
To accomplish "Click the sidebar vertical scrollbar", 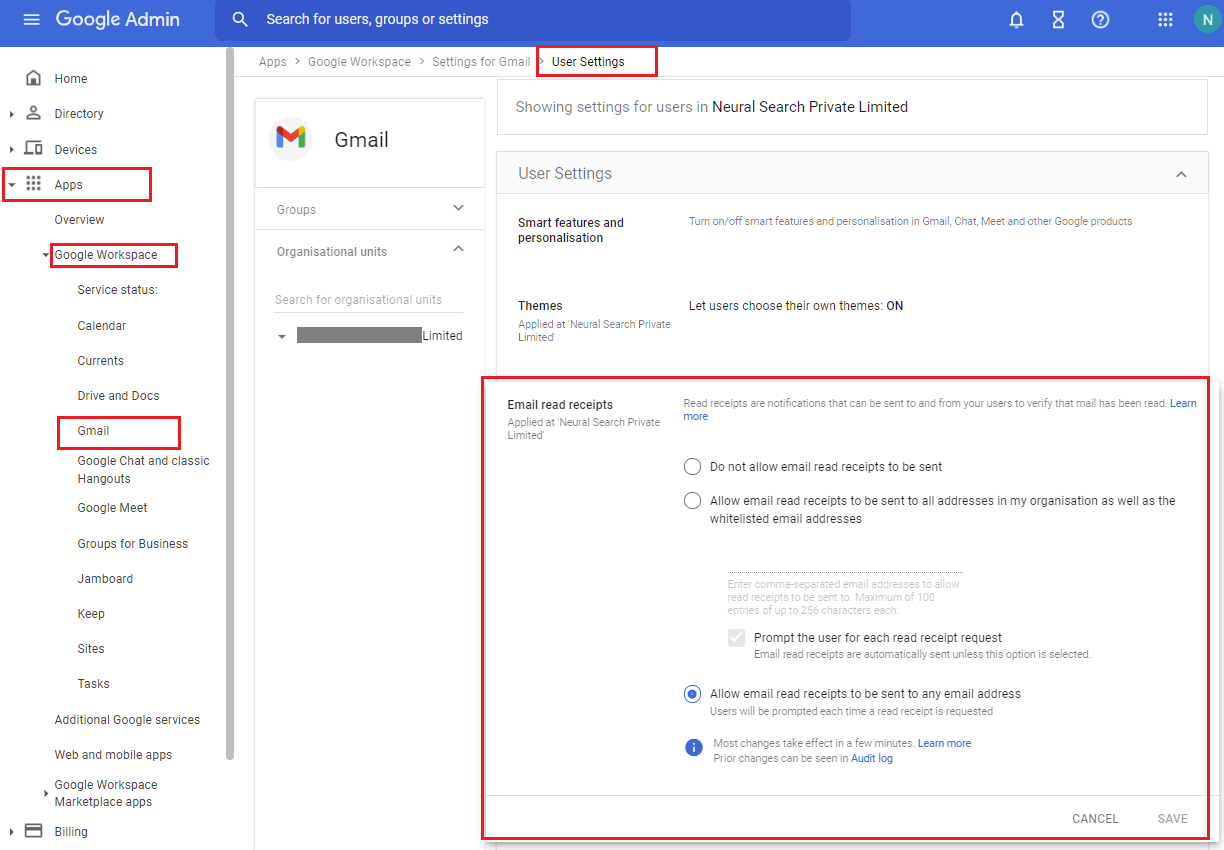I will click(230, 404).
